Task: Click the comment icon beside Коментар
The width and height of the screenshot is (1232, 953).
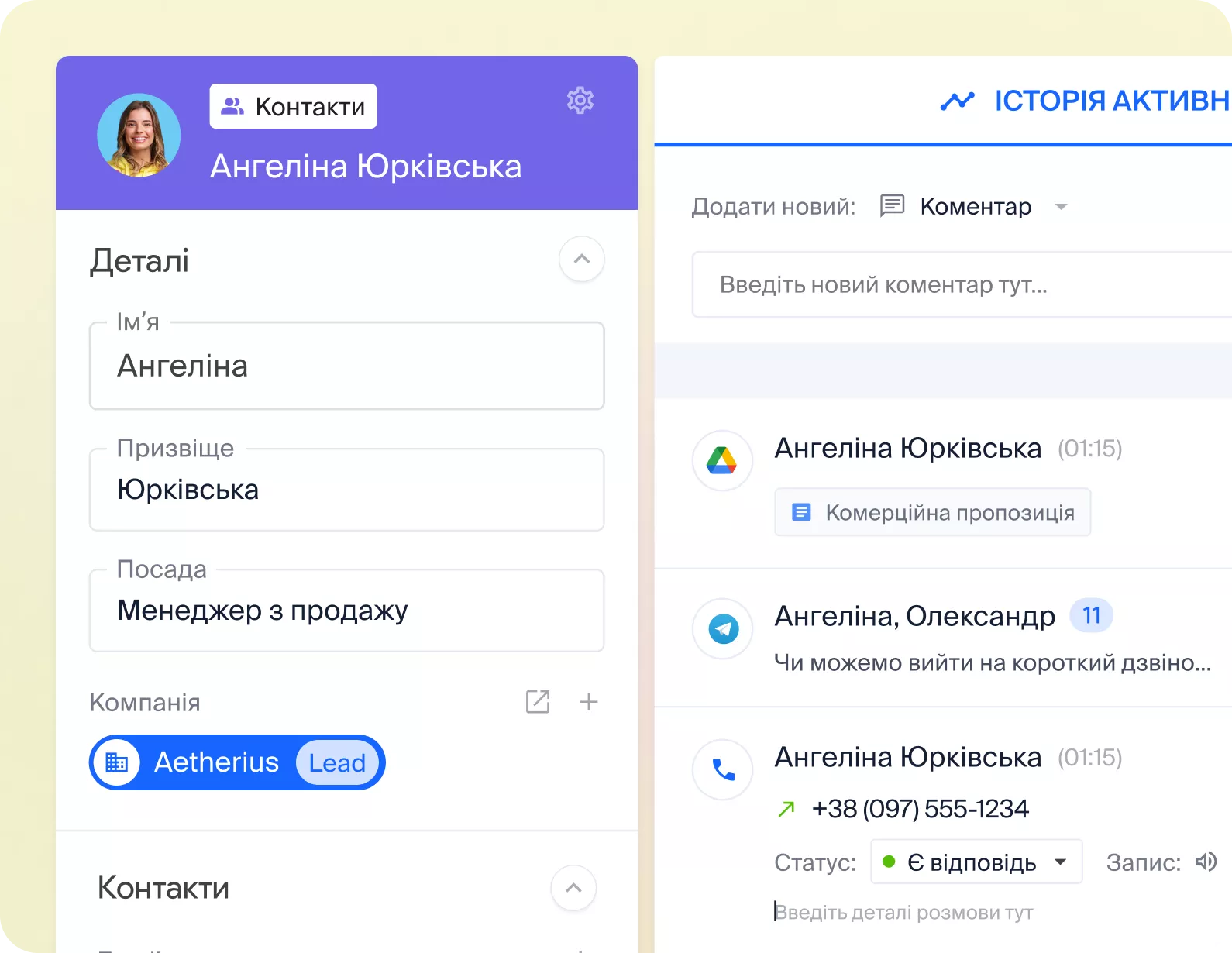Action: (892, 206)
